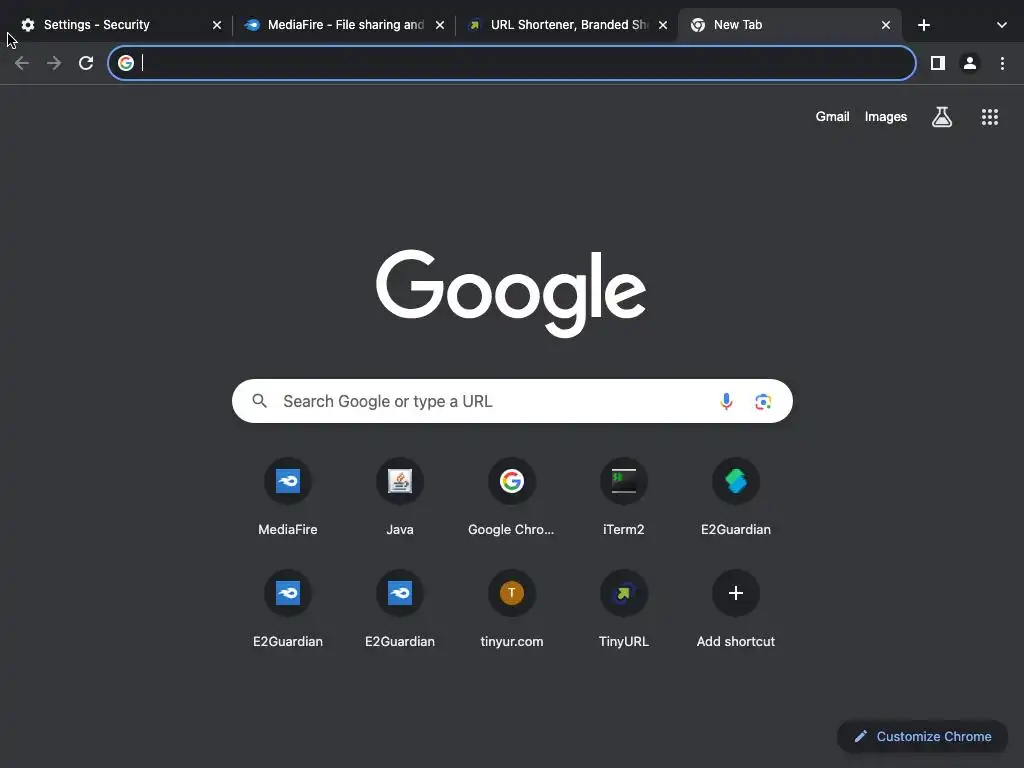Open the MediaFire shortcut
Viewport: 1024px width, 768px height.
point(288,497)
